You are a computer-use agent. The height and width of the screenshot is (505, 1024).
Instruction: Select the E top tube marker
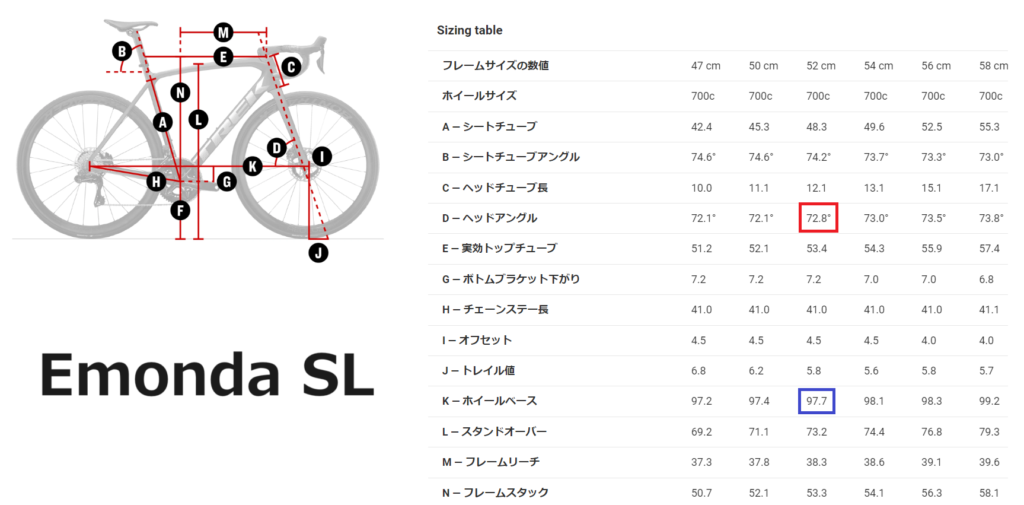(x=222, y=57)
